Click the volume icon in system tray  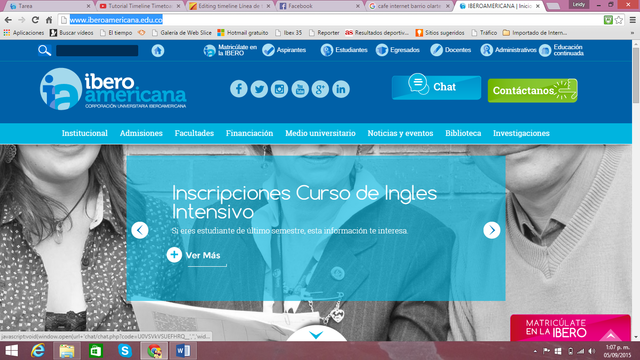pyautogui.click(x=591, y=351)
